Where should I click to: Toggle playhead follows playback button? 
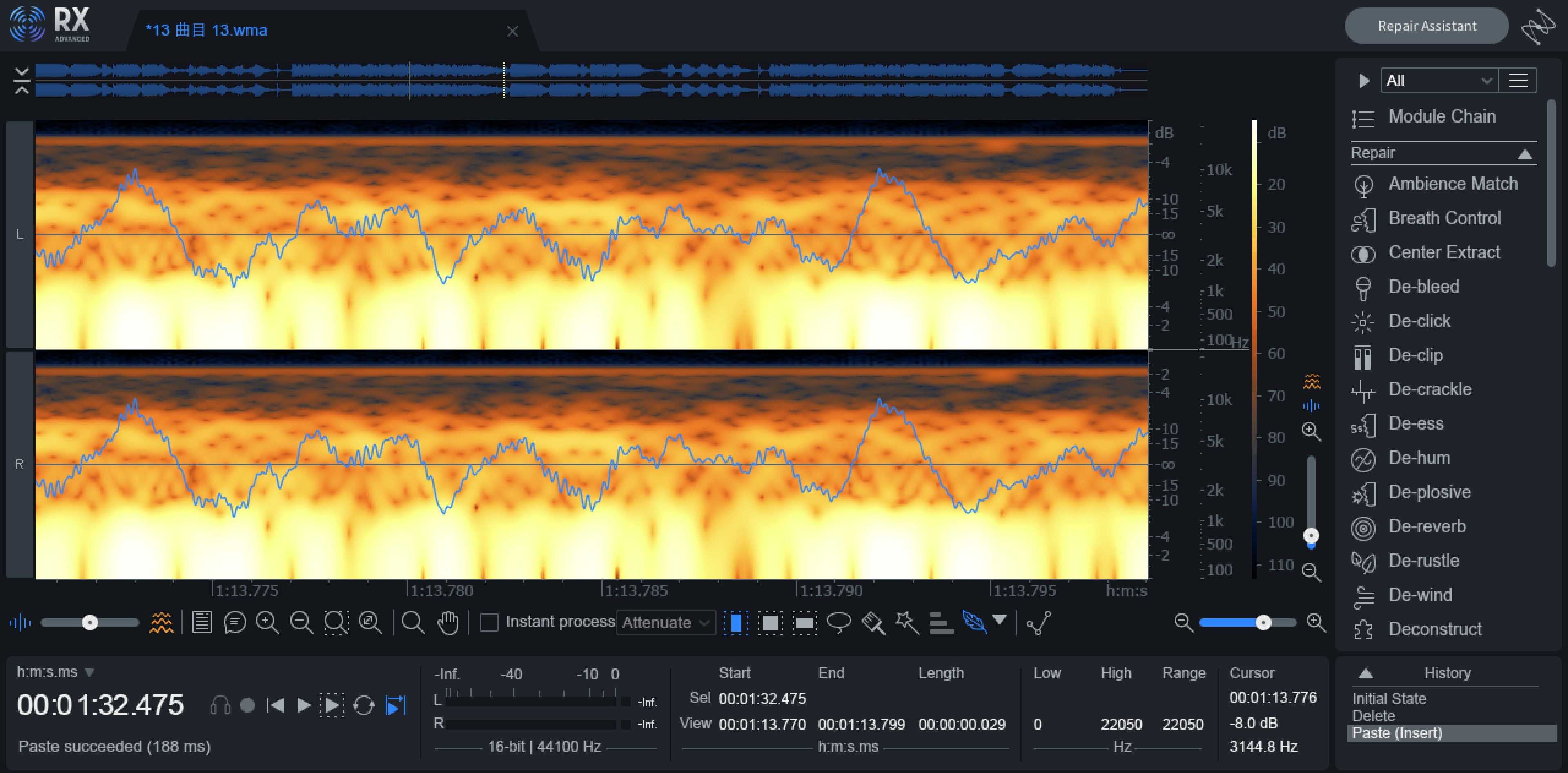point(396,706)
